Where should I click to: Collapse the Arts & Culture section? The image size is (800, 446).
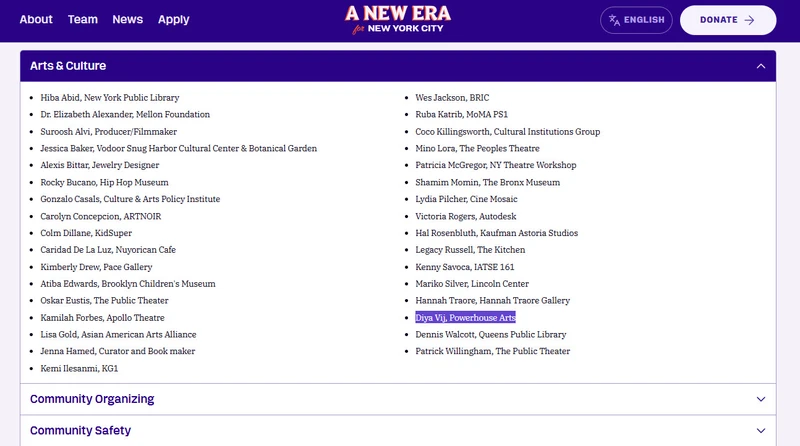(x=398, y=66)
